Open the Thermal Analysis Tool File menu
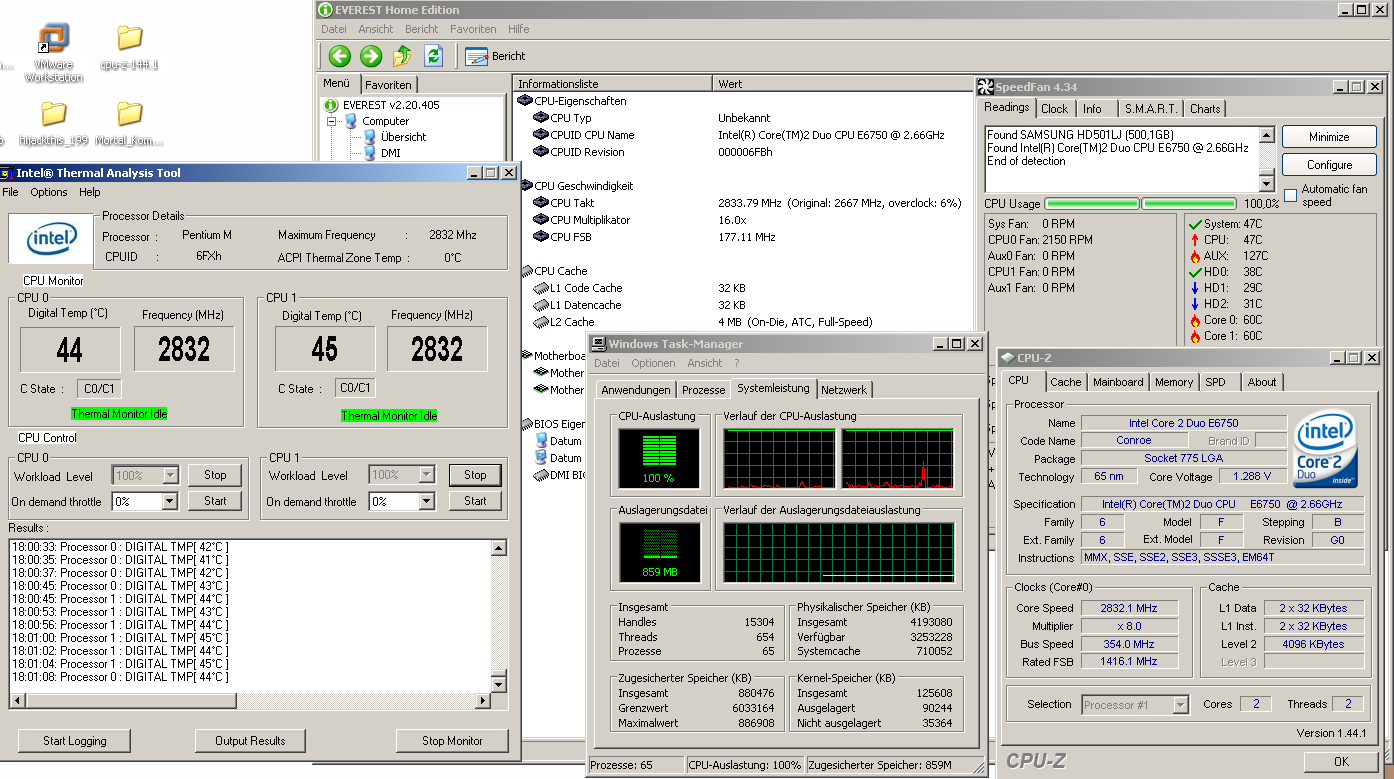1394x779 pixels. pyautogui.click(x=10, y=192)
